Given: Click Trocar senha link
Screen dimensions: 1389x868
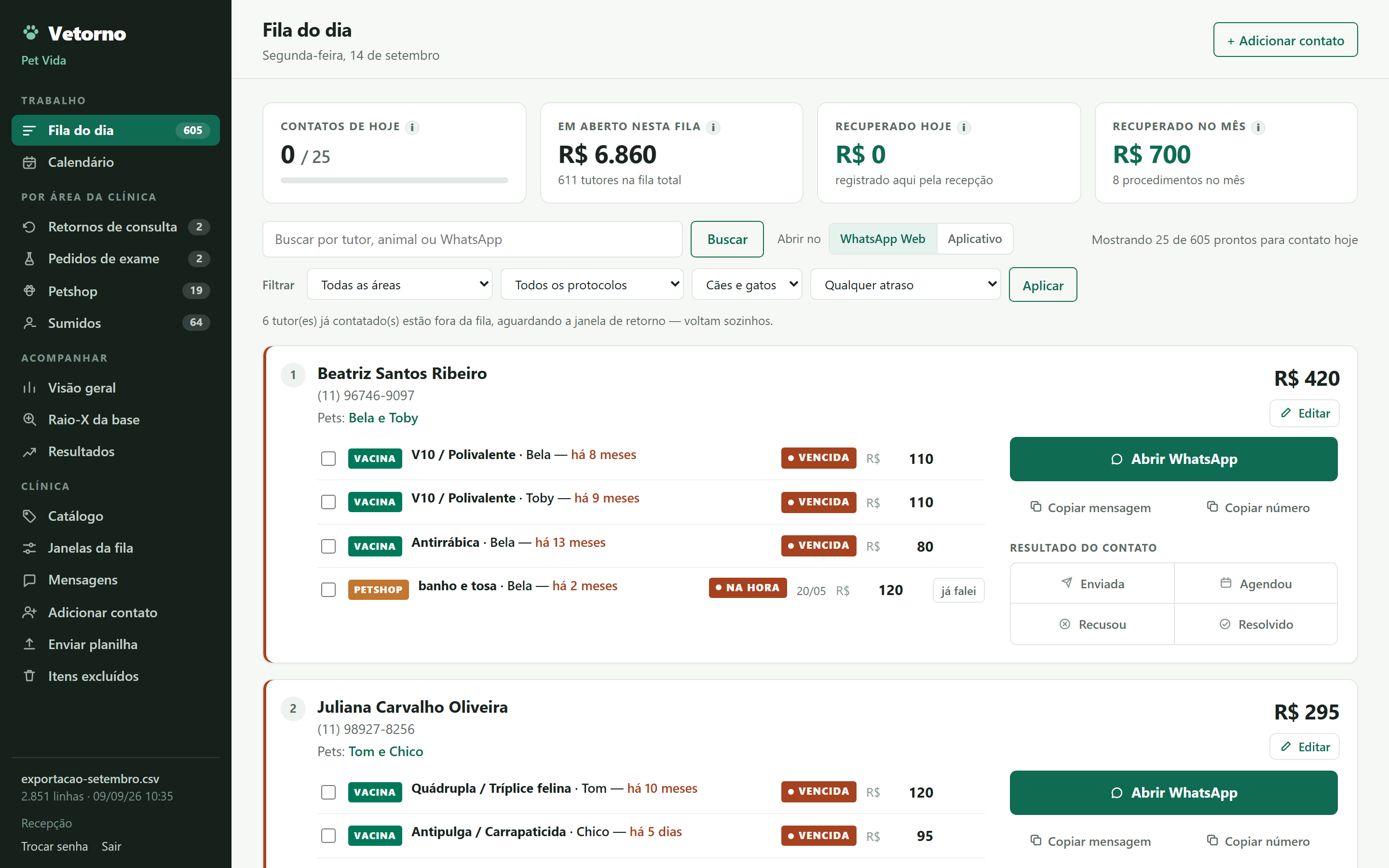Looking at the screenshot, I should click(54, 846).
